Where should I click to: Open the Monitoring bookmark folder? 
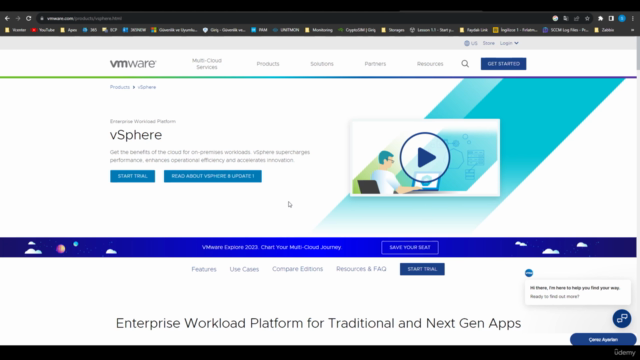319,30
